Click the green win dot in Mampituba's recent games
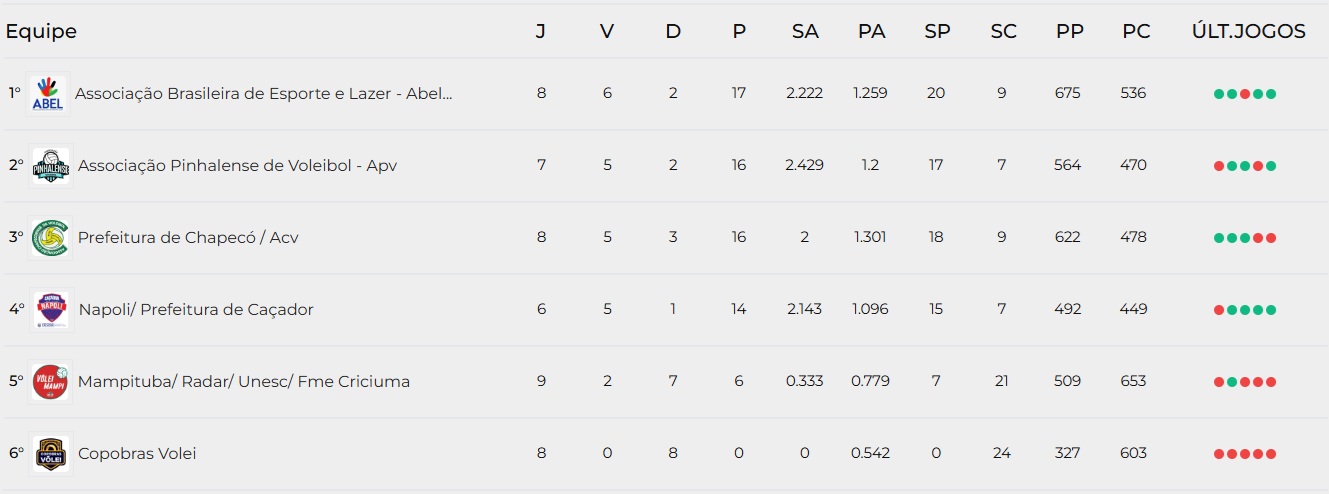Image resolution: width=1329 pixels, height=494 pixels. (1232, 382)
